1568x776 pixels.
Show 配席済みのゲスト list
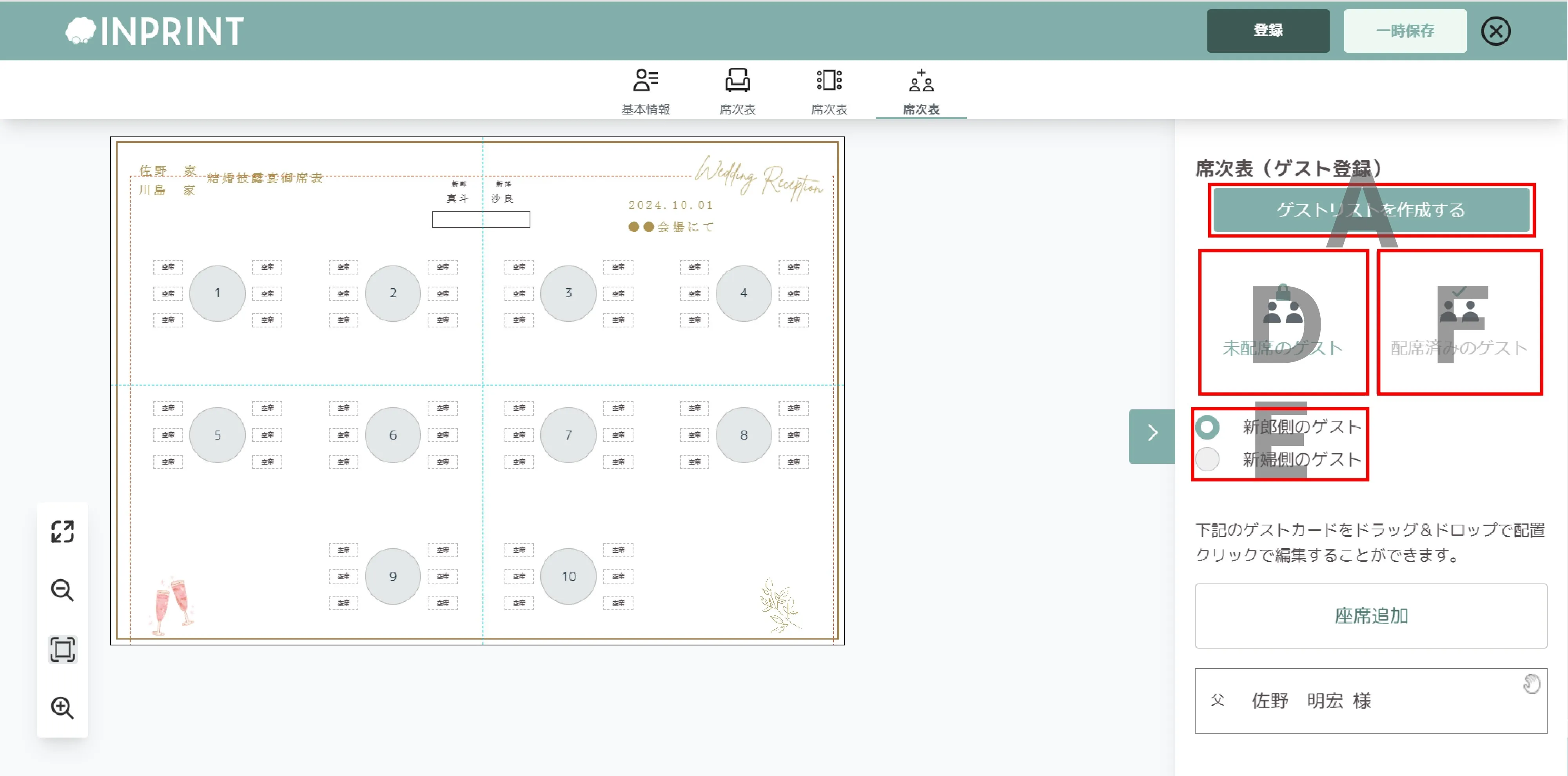[1459, 322]
